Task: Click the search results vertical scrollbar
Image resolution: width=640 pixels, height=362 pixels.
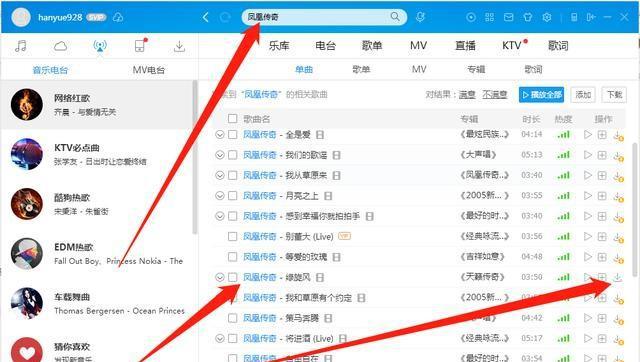Action: 636,210
